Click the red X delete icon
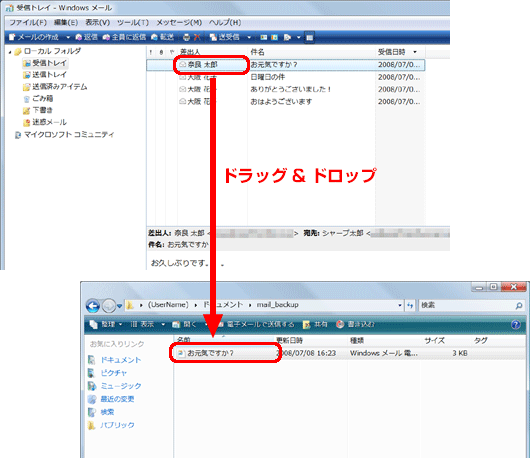530x458 pixels. (197, 37)
